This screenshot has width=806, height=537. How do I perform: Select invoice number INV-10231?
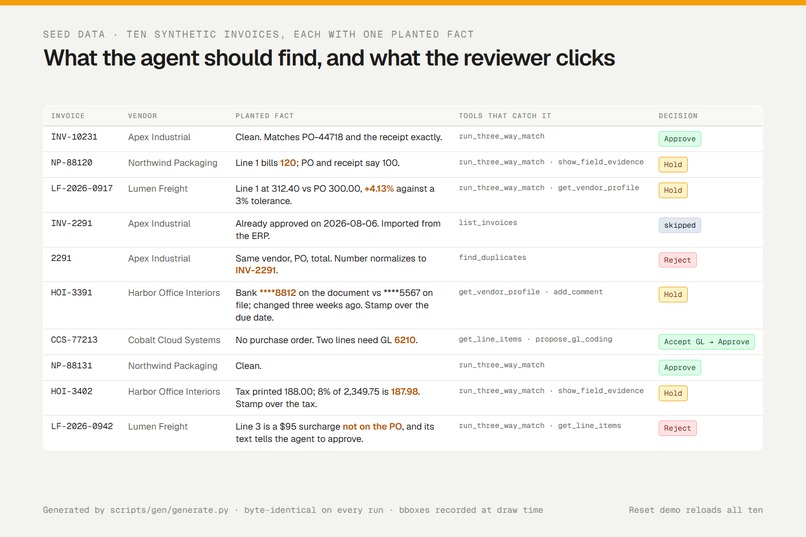coord(74,137)
